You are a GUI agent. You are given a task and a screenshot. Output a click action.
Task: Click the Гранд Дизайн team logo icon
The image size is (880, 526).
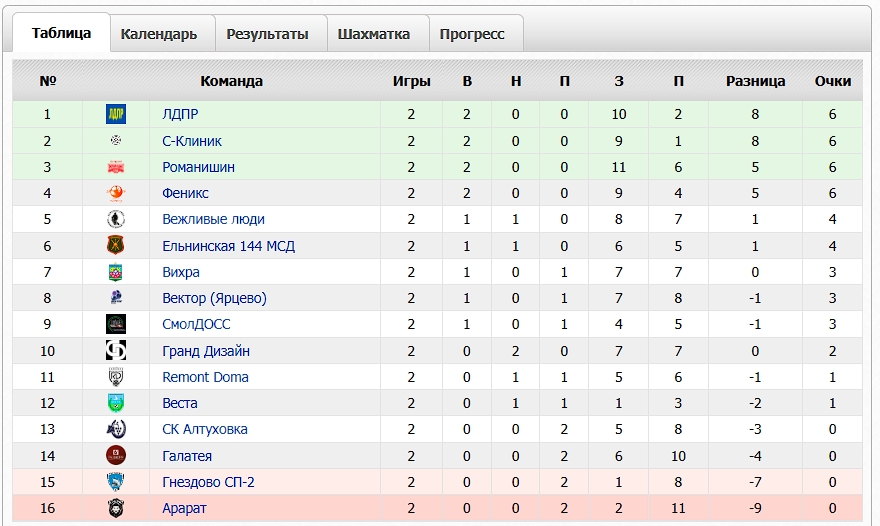(x=116, y=351)
